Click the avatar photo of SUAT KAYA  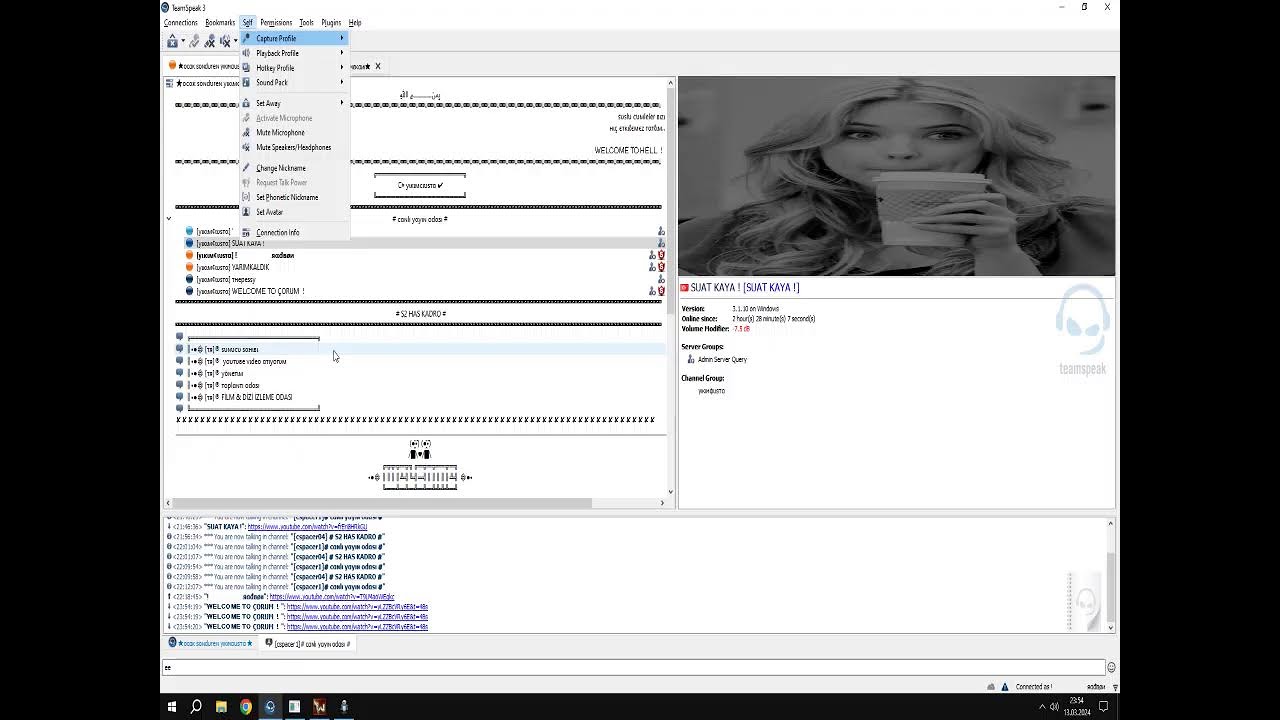[x=896, y=176]
